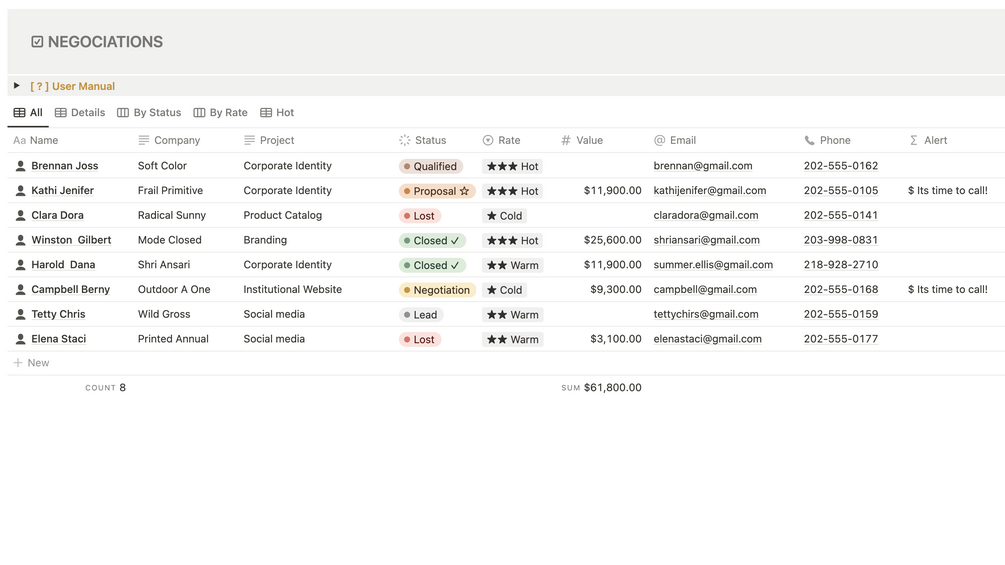Click person icon next to Brennan Joss

click(21, 166)
